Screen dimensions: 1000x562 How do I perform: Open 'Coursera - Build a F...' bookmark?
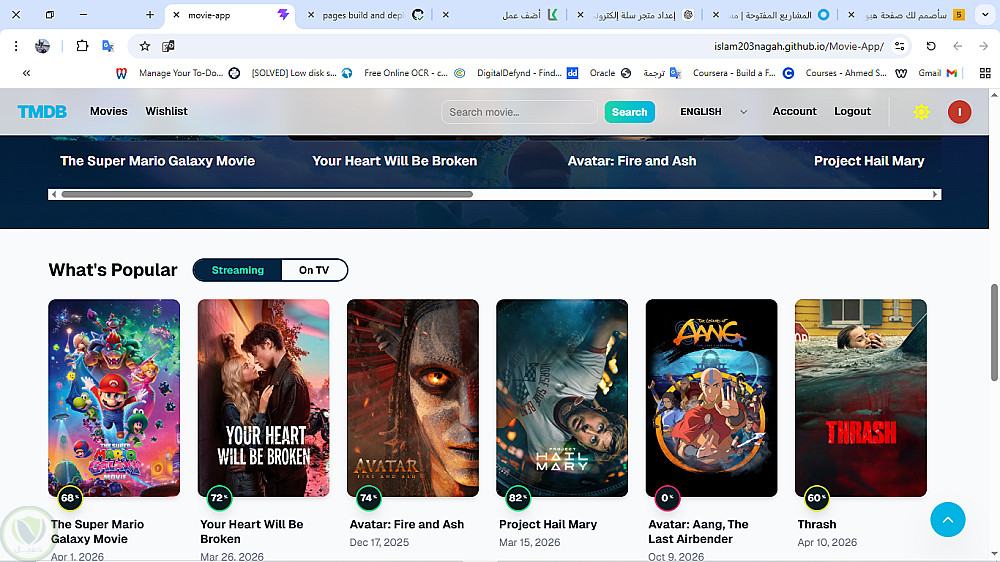[x=744, y=73]
